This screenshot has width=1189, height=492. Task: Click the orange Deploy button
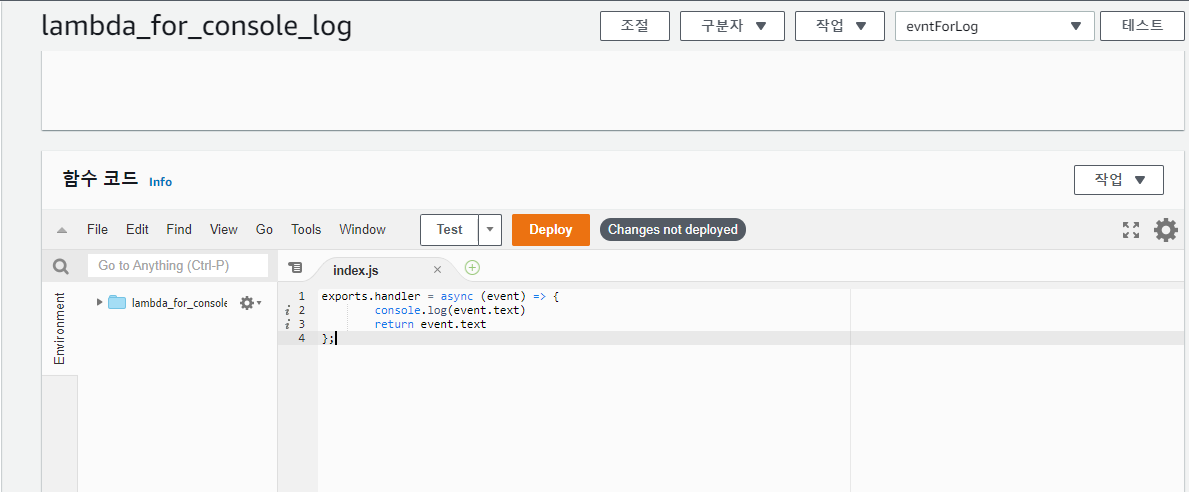tap(551, 230)
